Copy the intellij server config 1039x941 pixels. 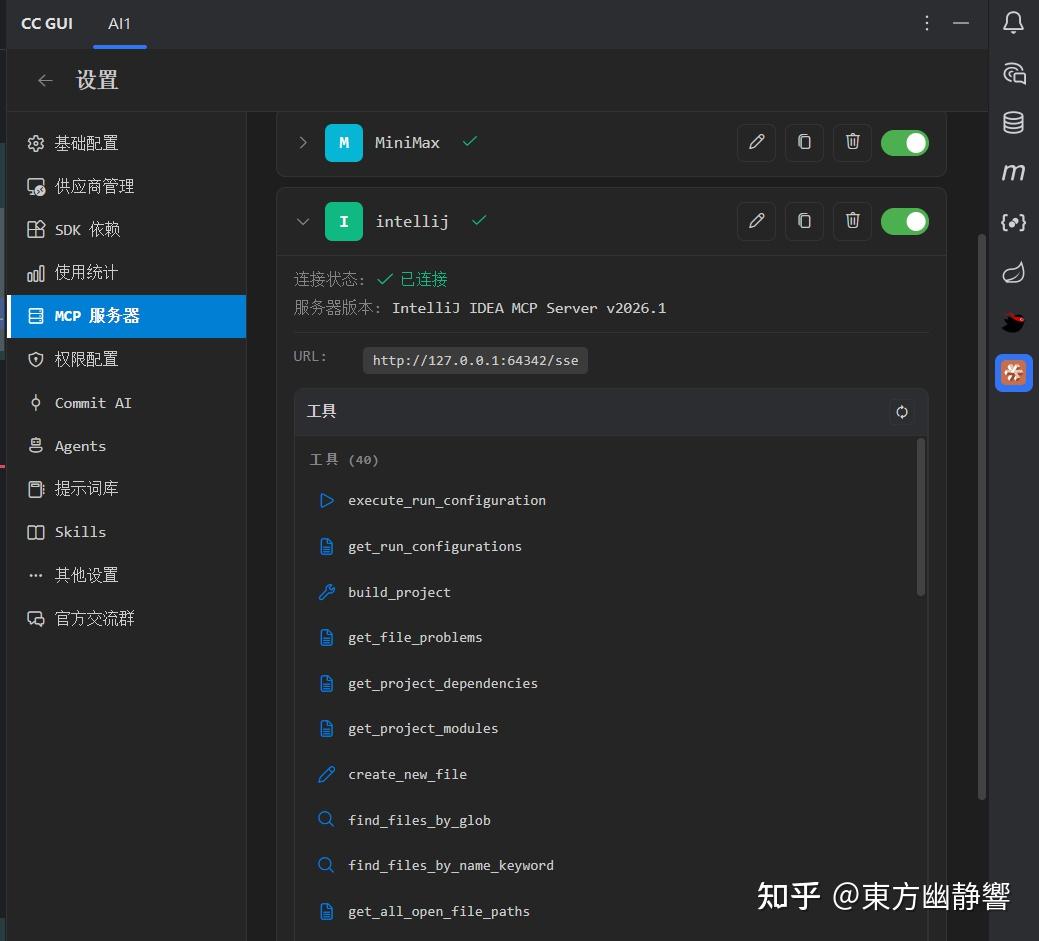[804, 221]
